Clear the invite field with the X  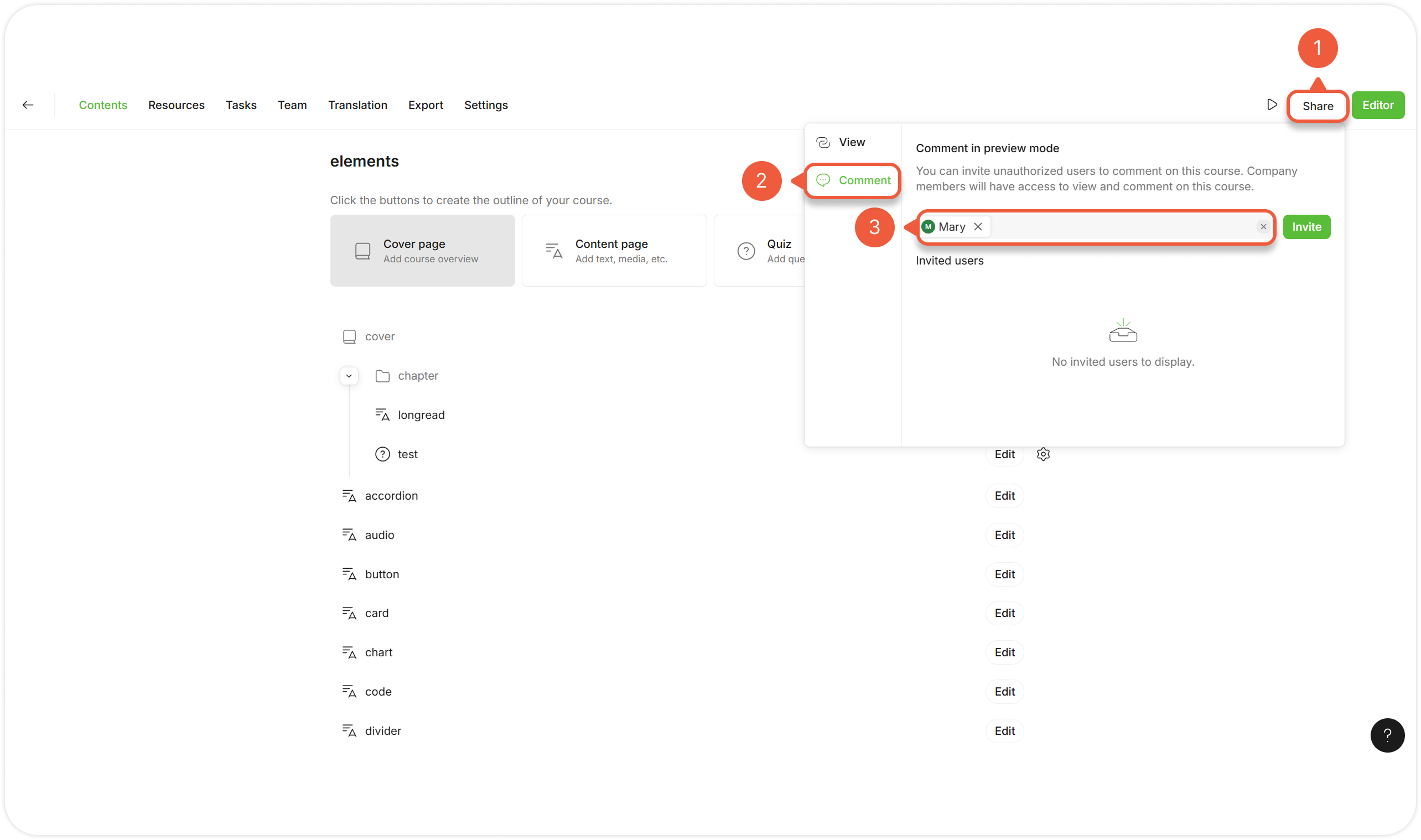pyautogui.click(x=1263, y=226)
